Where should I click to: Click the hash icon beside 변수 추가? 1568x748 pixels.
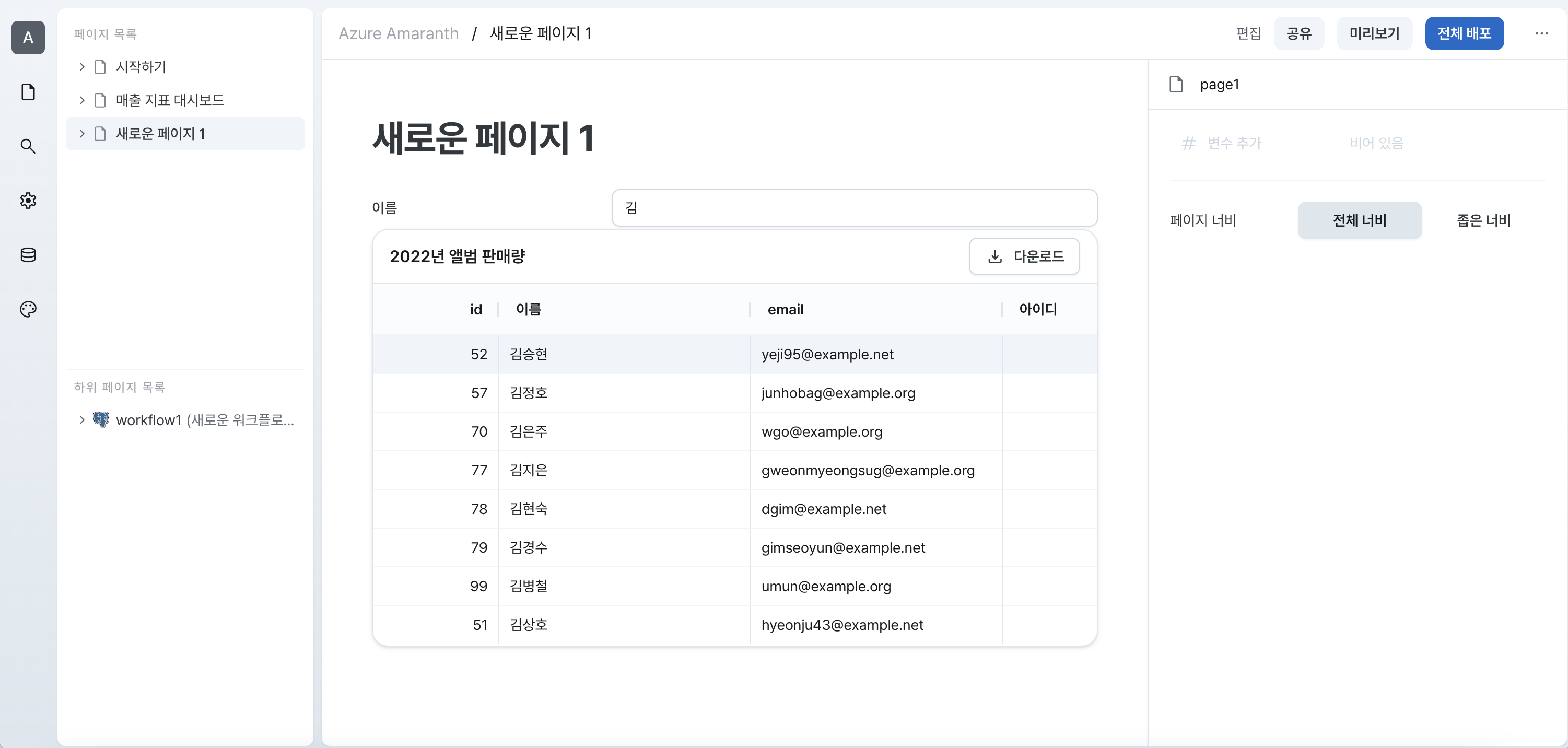[x=1188, y=143]
